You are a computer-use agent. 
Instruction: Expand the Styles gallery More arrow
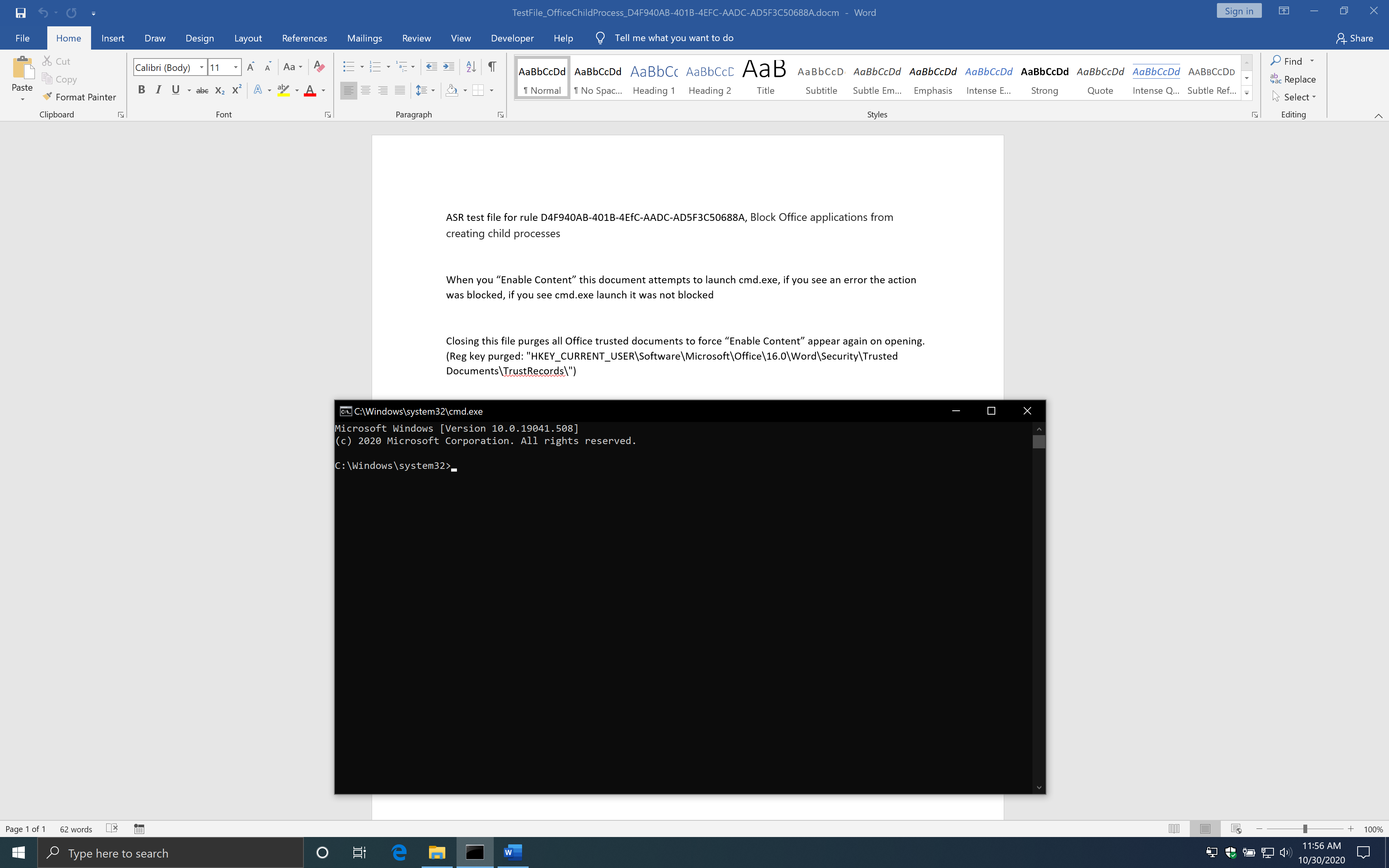(1247, 93)
